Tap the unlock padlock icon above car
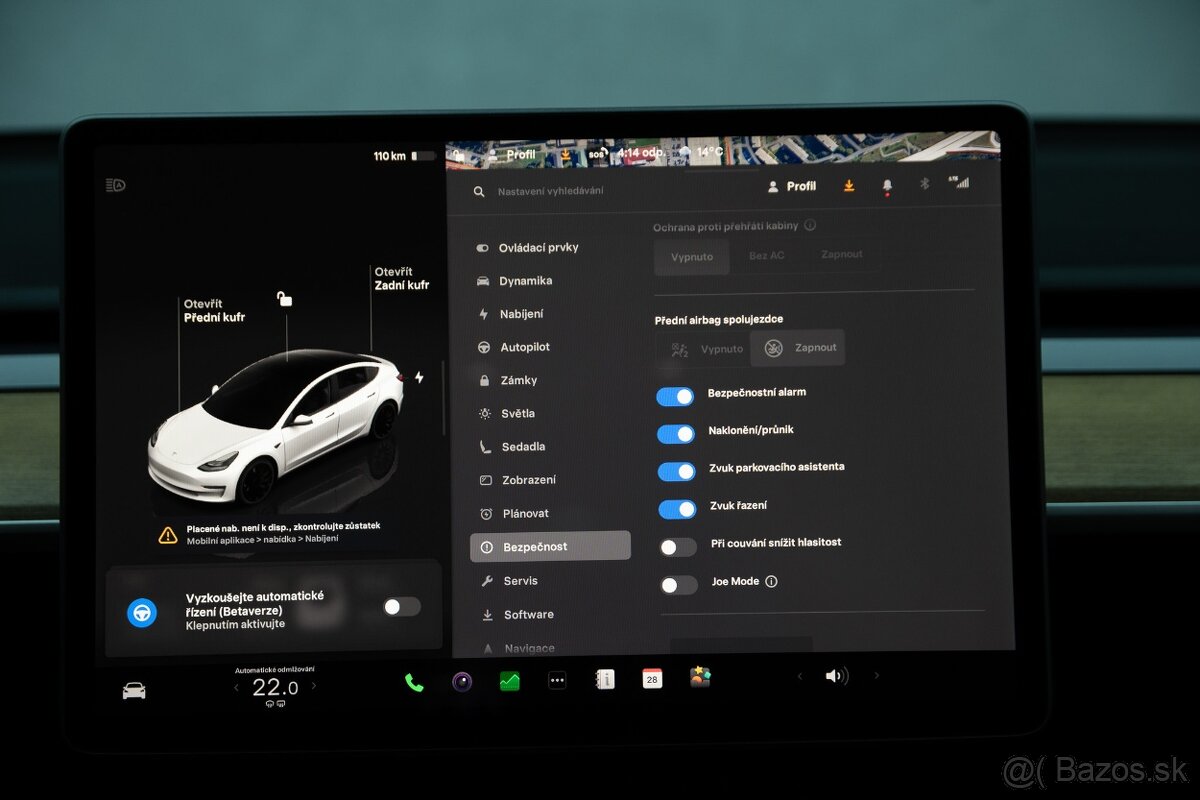 pyautogui.click(x=285, y=298)
